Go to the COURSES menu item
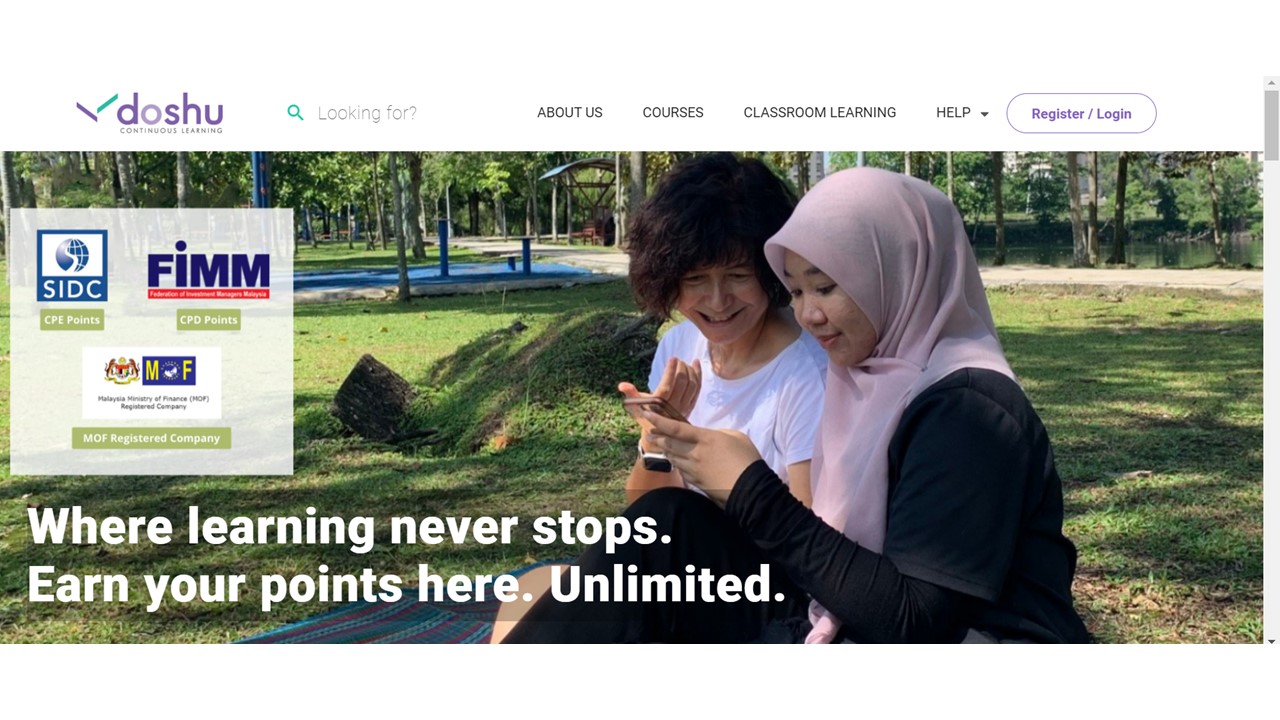Viewport: 1280px width, 720px height. click(673, 113)
